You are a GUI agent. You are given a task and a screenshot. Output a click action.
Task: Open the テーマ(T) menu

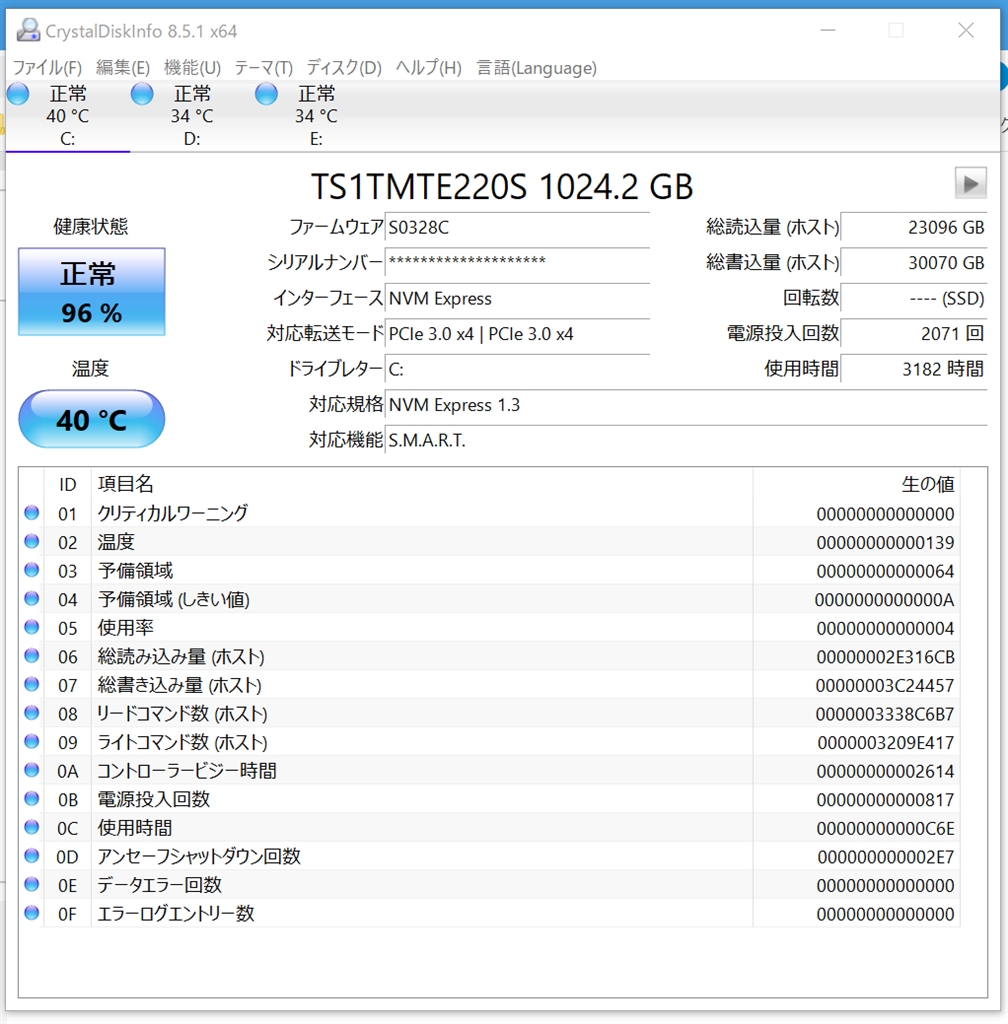264,68
